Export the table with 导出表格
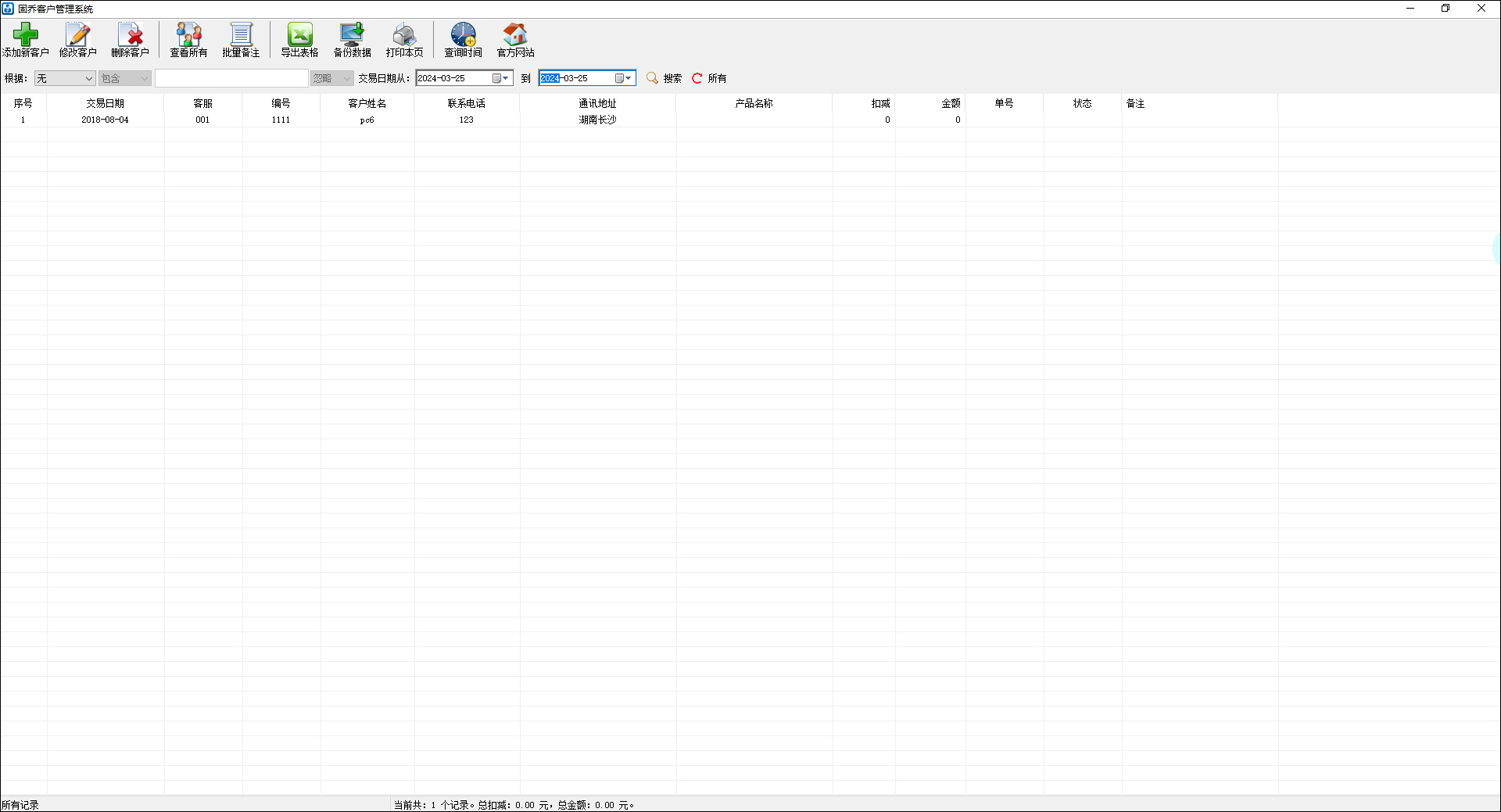This screenshot has height=812, width=1501. click(x=299, y=39)
